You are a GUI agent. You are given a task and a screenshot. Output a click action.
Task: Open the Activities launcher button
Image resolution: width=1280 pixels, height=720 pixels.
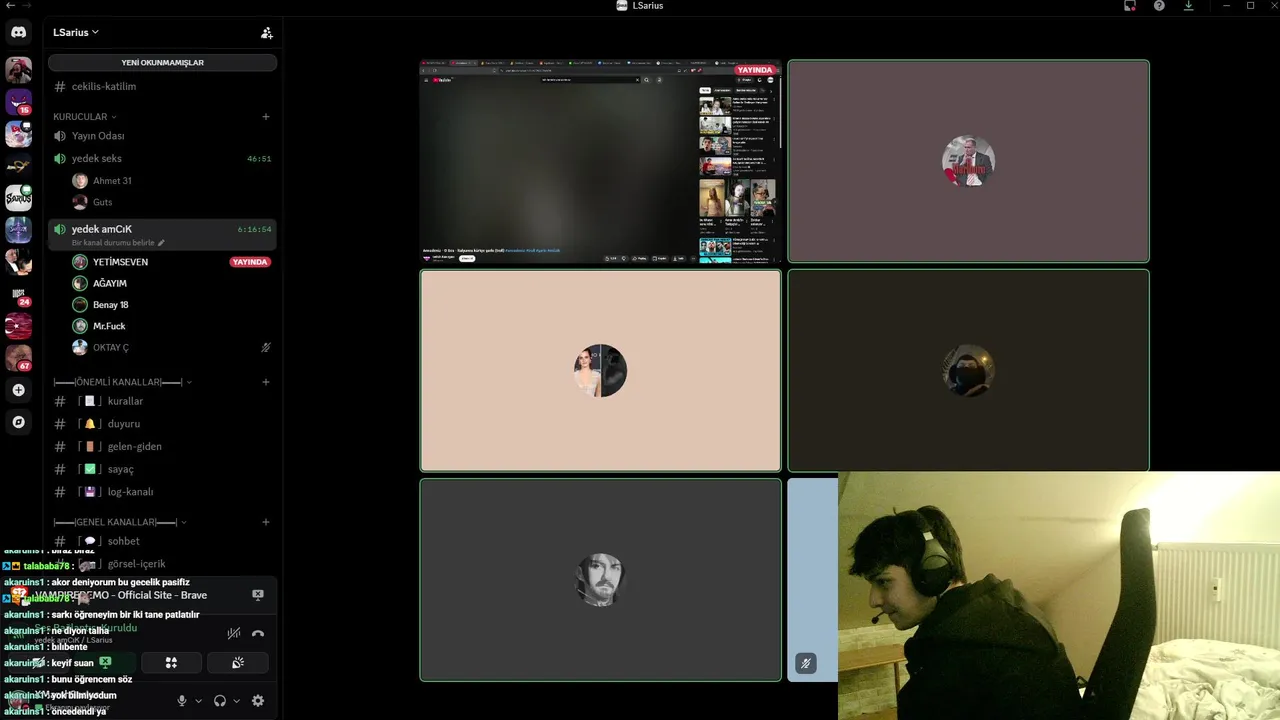171,662
